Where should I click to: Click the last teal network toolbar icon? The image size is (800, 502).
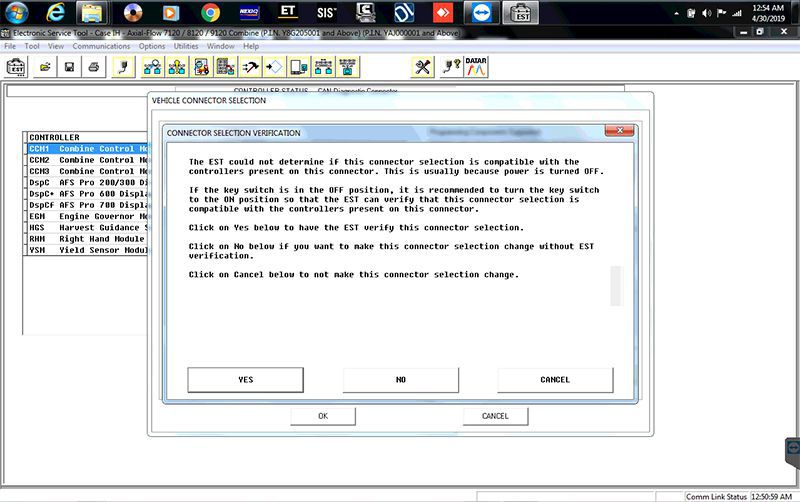click(348, 67)
